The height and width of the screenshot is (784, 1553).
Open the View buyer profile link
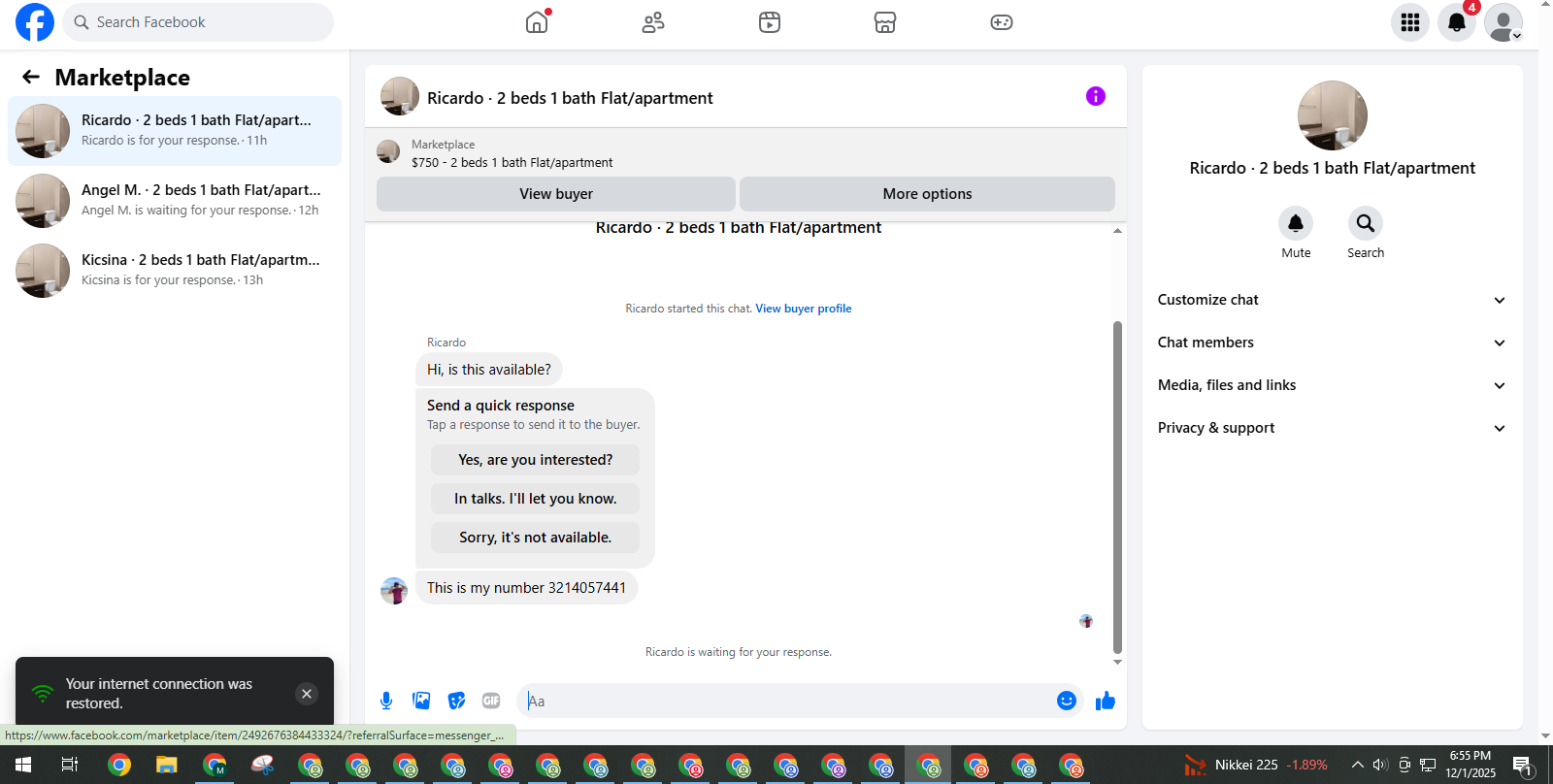(x=804, y=309)
